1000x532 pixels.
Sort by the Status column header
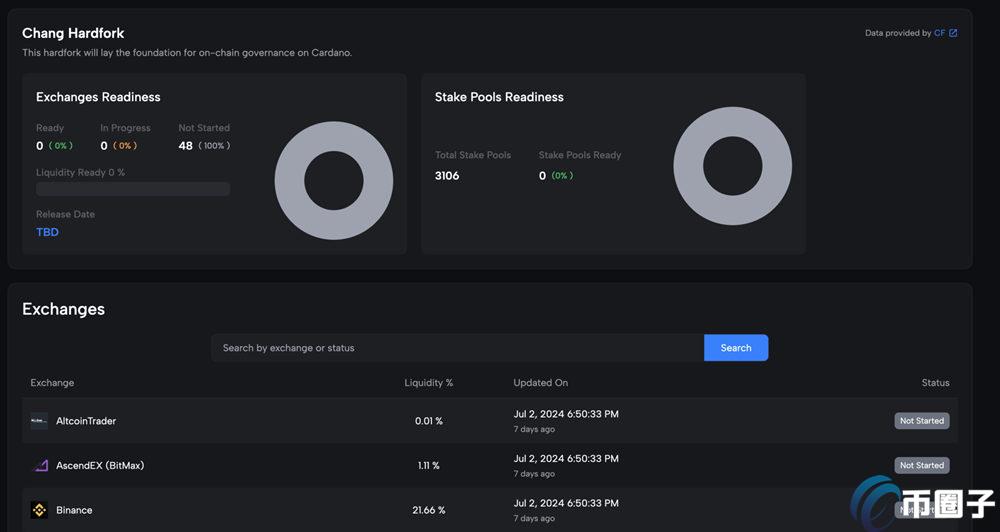click(935, 383)
